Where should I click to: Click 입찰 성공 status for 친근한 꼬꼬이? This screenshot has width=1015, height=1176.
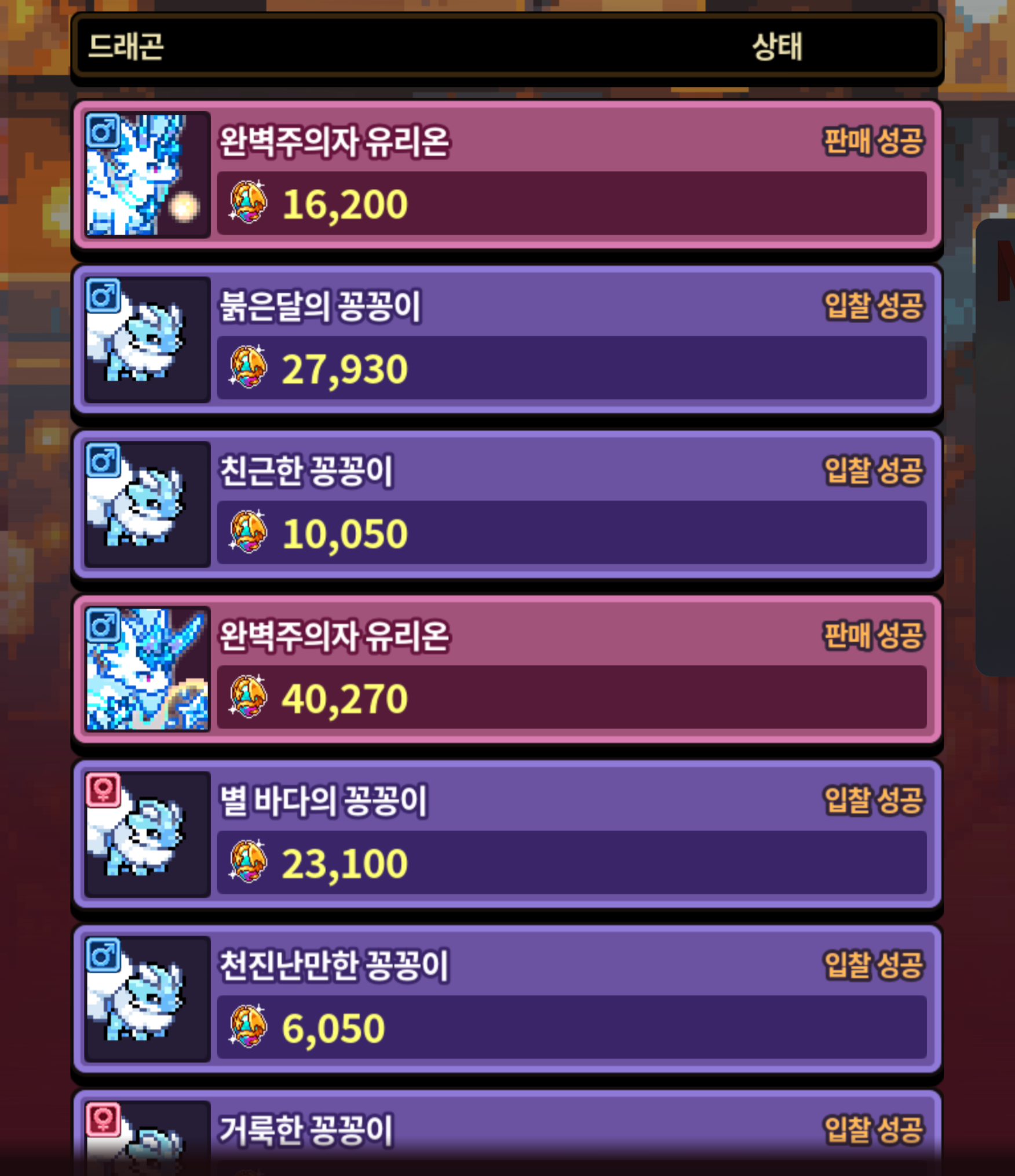(873, 470)
